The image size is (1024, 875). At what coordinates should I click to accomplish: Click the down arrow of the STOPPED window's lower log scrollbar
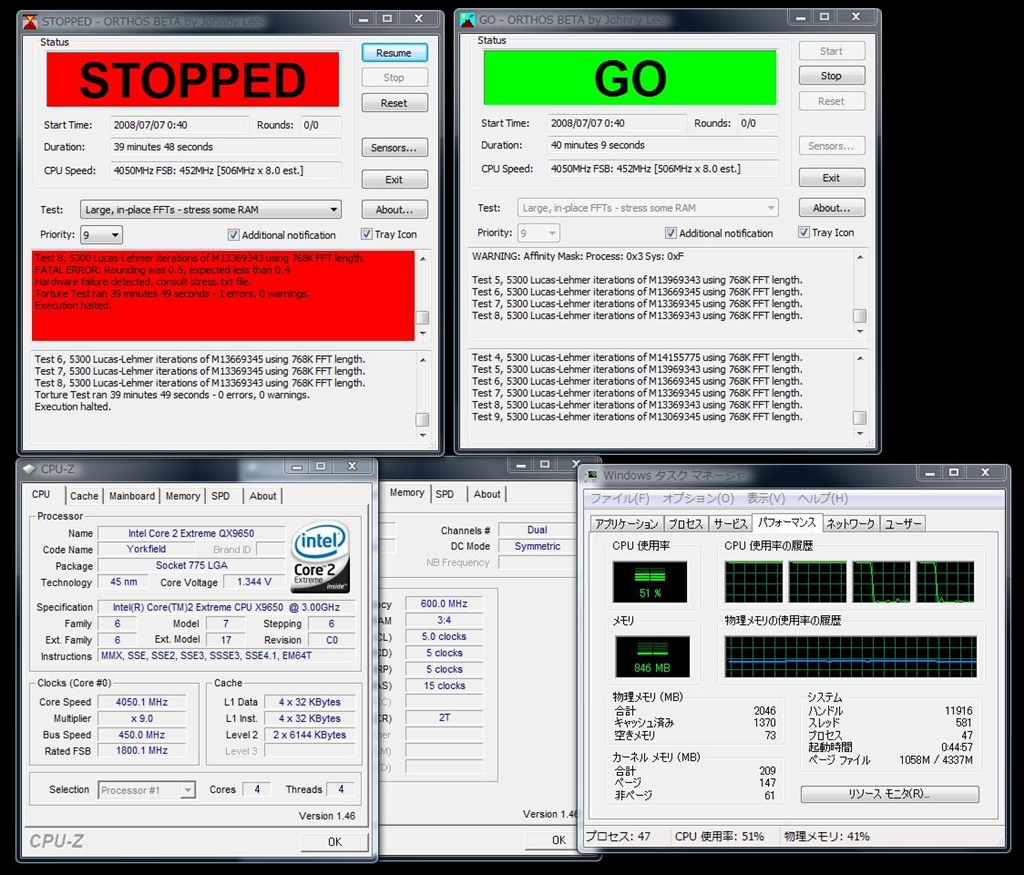coord(423,436)
